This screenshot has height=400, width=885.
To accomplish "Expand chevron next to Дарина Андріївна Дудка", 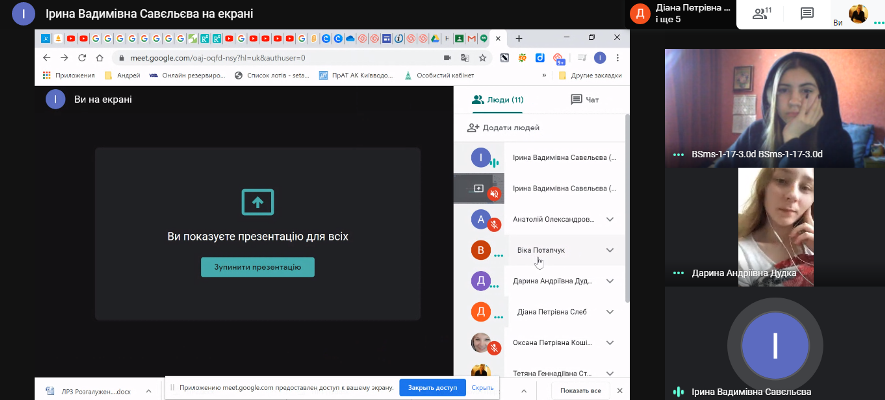I will point(609,281).
